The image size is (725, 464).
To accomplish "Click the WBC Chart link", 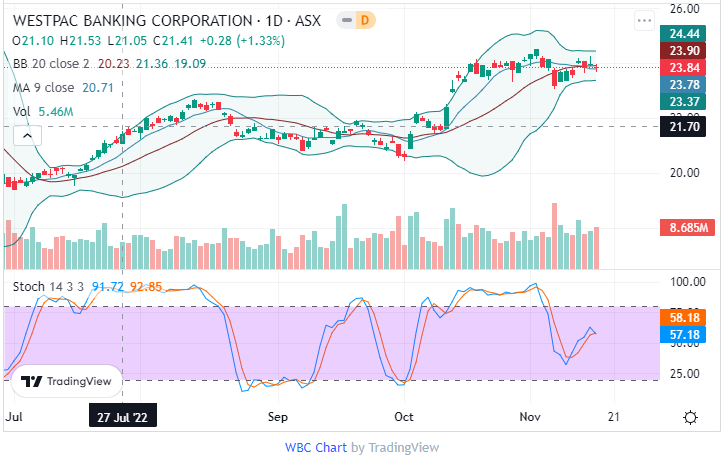I will (316, 447).
